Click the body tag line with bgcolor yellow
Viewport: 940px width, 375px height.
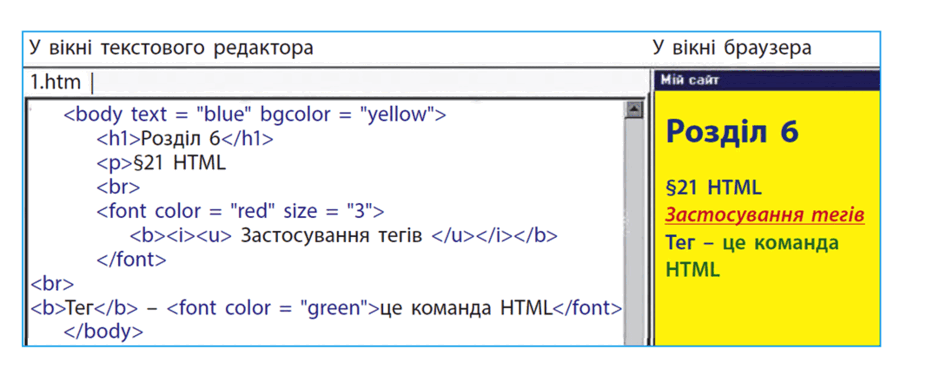pos(255,114)
